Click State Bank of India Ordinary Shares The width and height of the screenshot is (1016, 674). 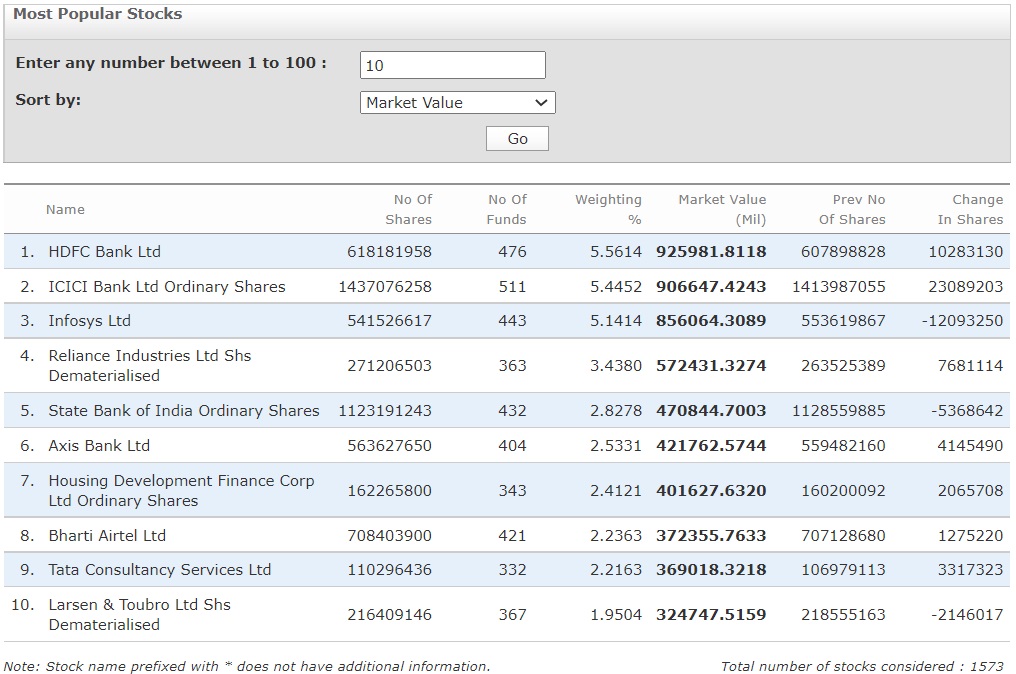pos(183,411)
